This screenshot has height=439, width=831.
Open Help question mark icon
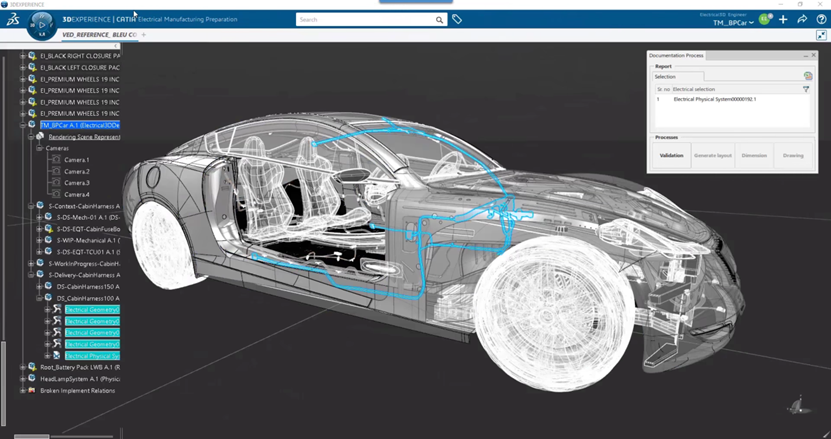click(821, 20)
